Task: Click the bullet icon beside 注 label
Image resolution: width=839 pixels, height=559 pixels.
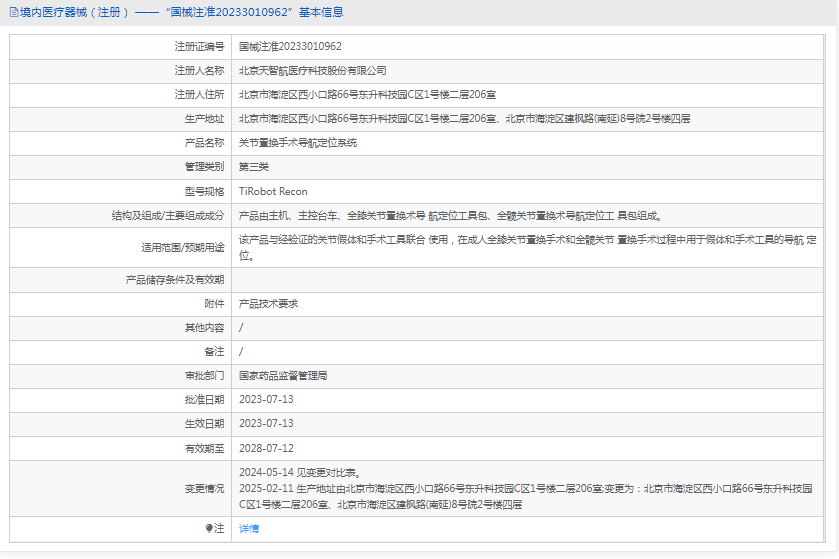Action: pyautogui.click(x=209, y=529)
